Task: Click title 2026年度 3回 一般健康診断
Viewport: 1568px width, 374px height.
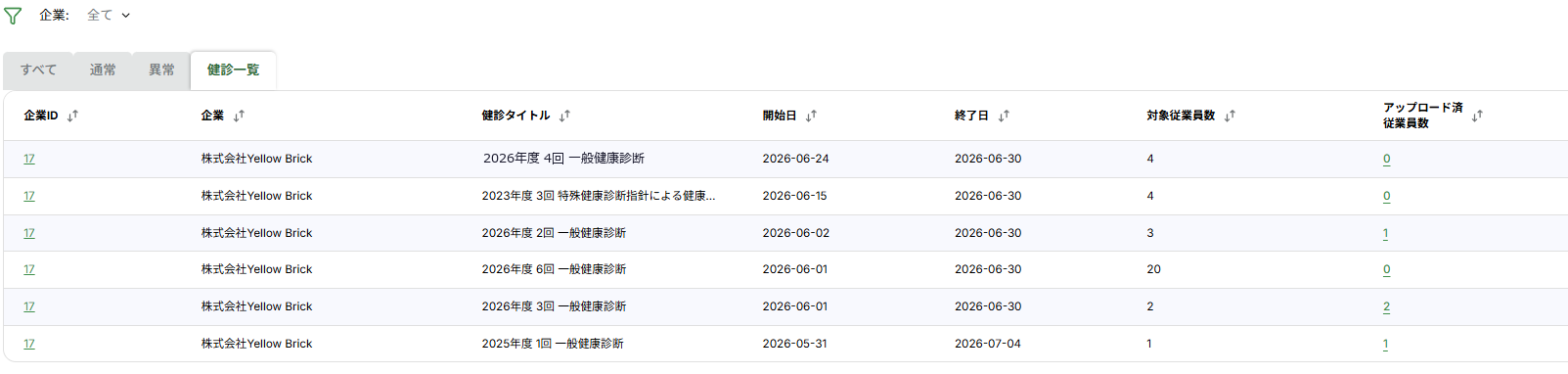Action: tap(554, 306)
